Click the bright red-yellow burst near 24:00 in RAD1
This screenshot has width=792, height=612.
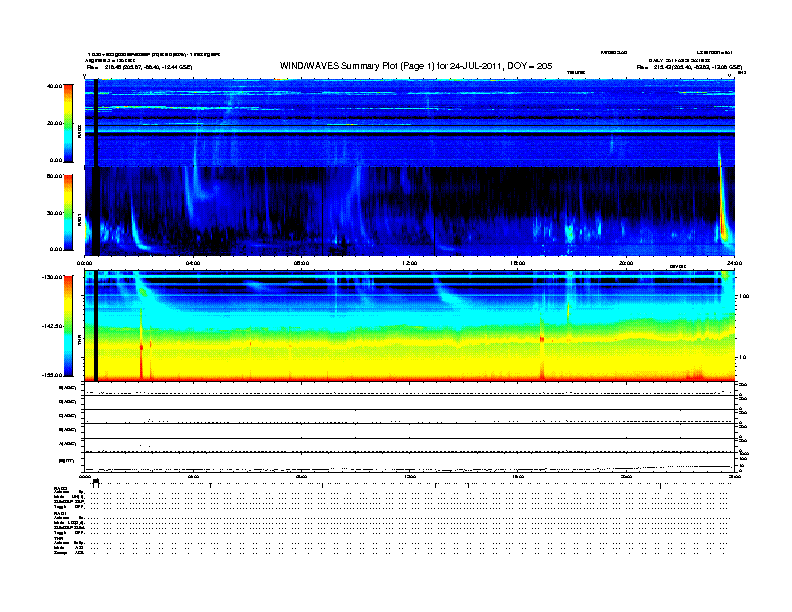pos(723,212)
